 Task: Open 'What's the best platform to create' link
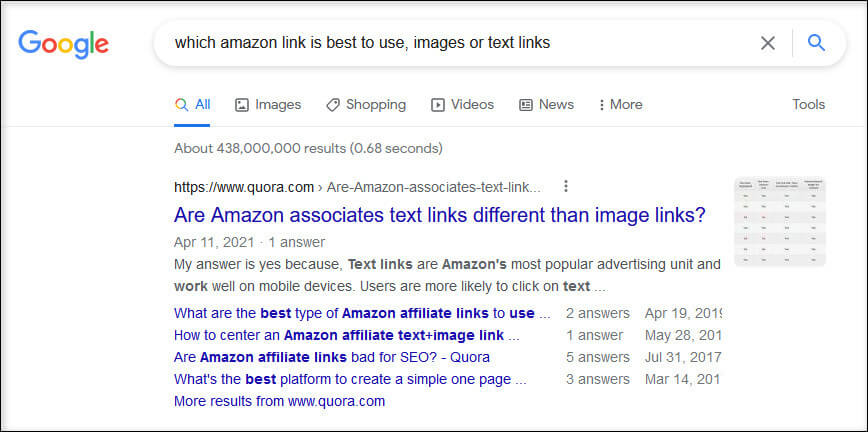(350, 380)
